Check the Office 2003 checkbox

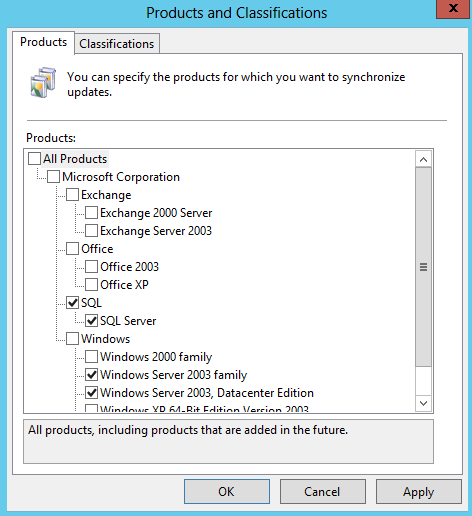click(x=91, y=267)
